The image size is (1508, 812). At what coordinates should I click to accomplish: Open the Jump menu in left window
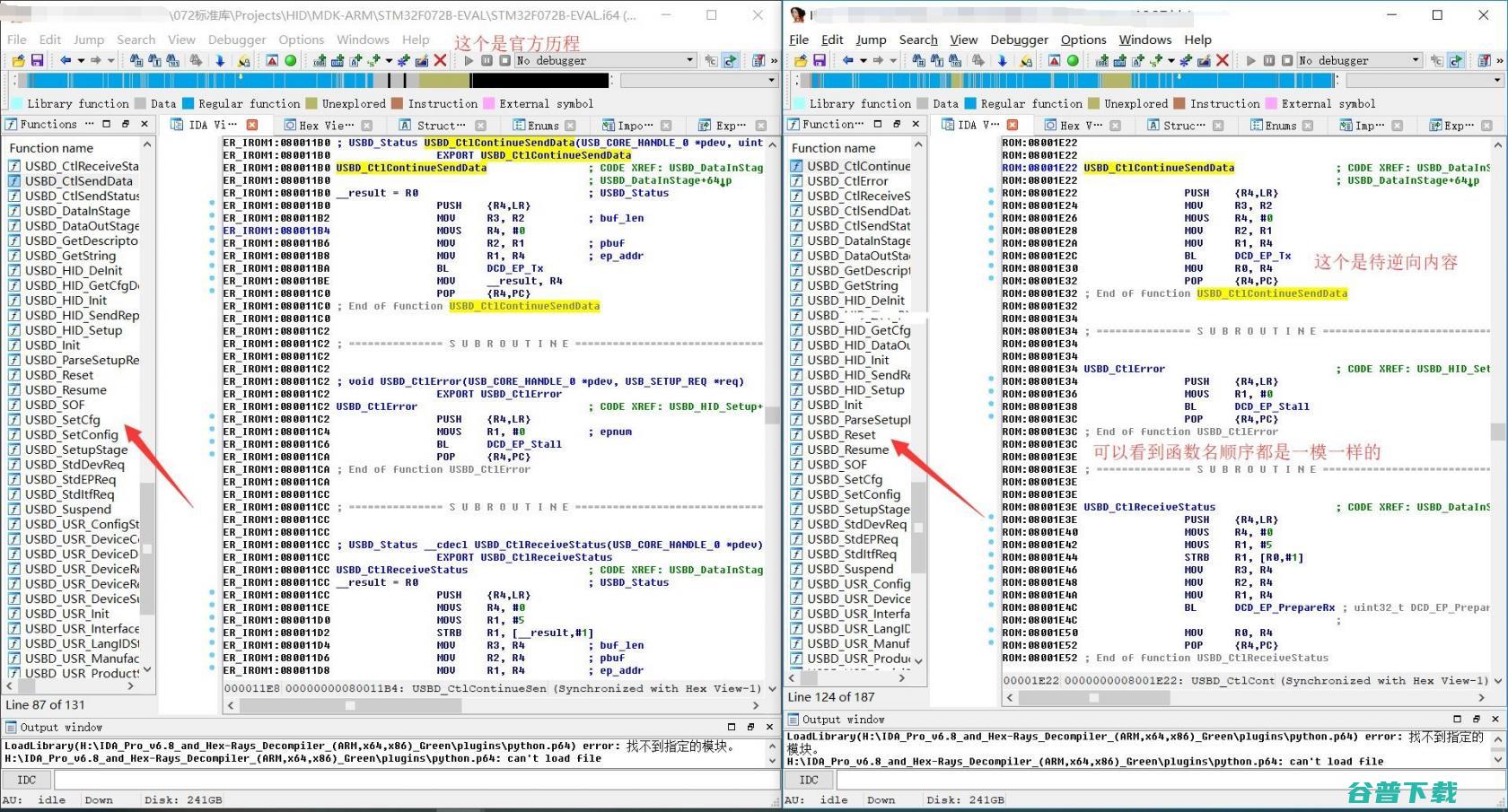coord(89,39)
